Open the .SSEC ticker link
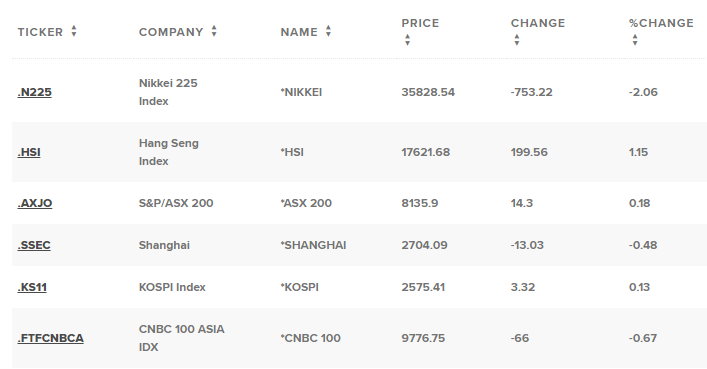This screenshot has width=707, height=369. 34,245
